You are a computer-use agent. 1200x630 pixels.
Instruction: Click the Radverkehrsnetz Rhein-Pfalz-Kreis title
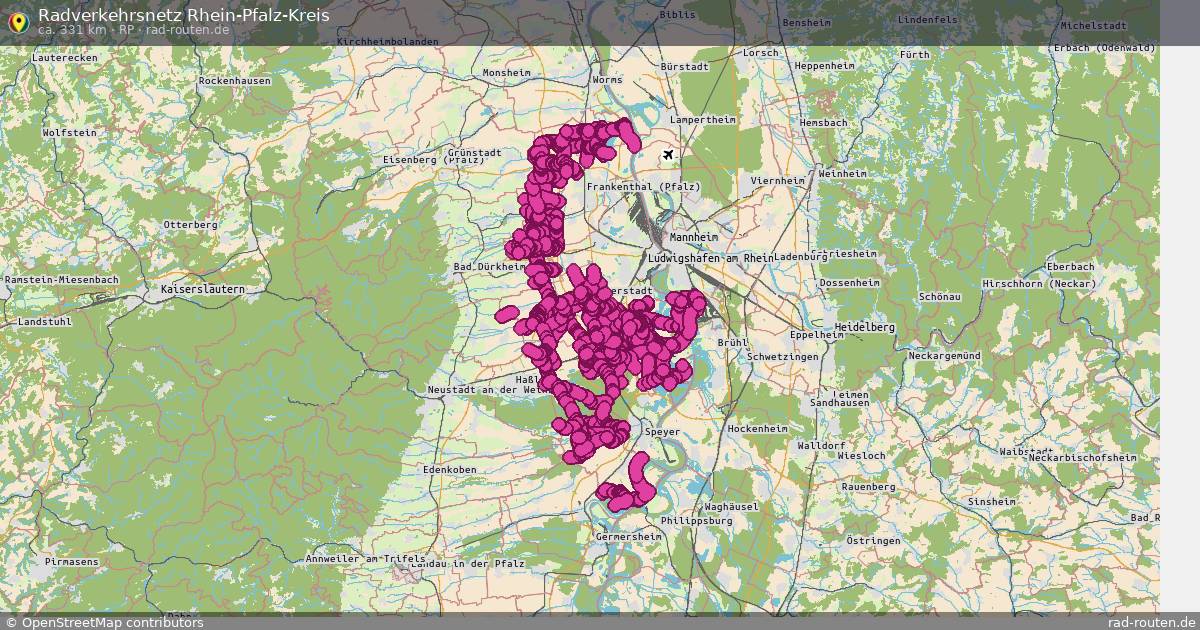(x=183, y=14)
